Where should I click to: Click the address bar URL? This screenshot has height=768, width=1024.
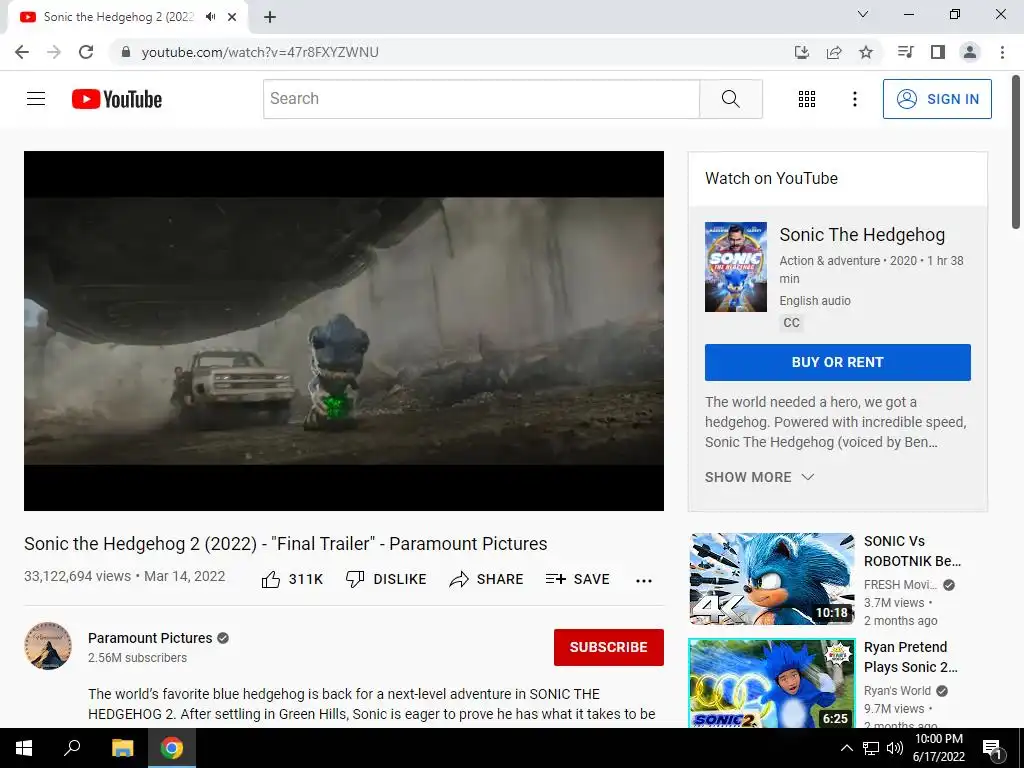click(260, 52)
